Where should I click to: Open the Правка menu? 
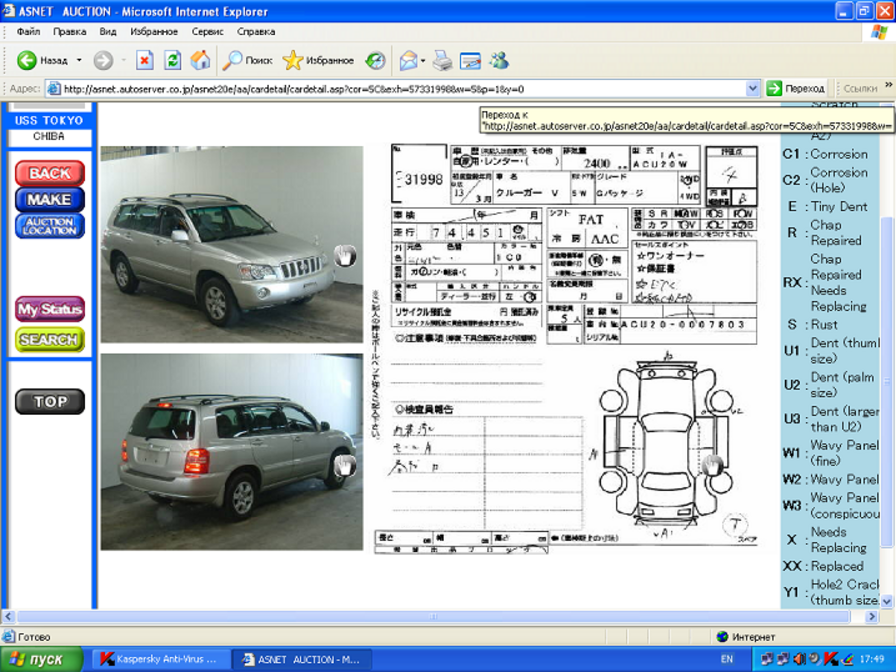tap(70, 31)
